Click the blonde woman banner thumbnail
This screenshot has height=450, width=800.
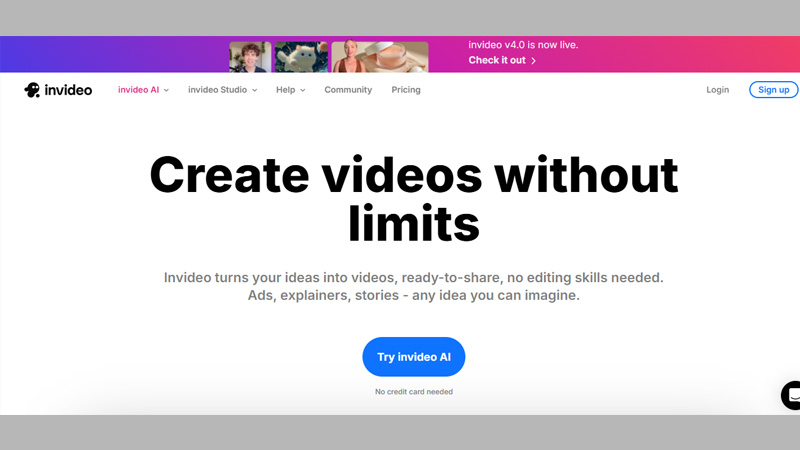354,57
